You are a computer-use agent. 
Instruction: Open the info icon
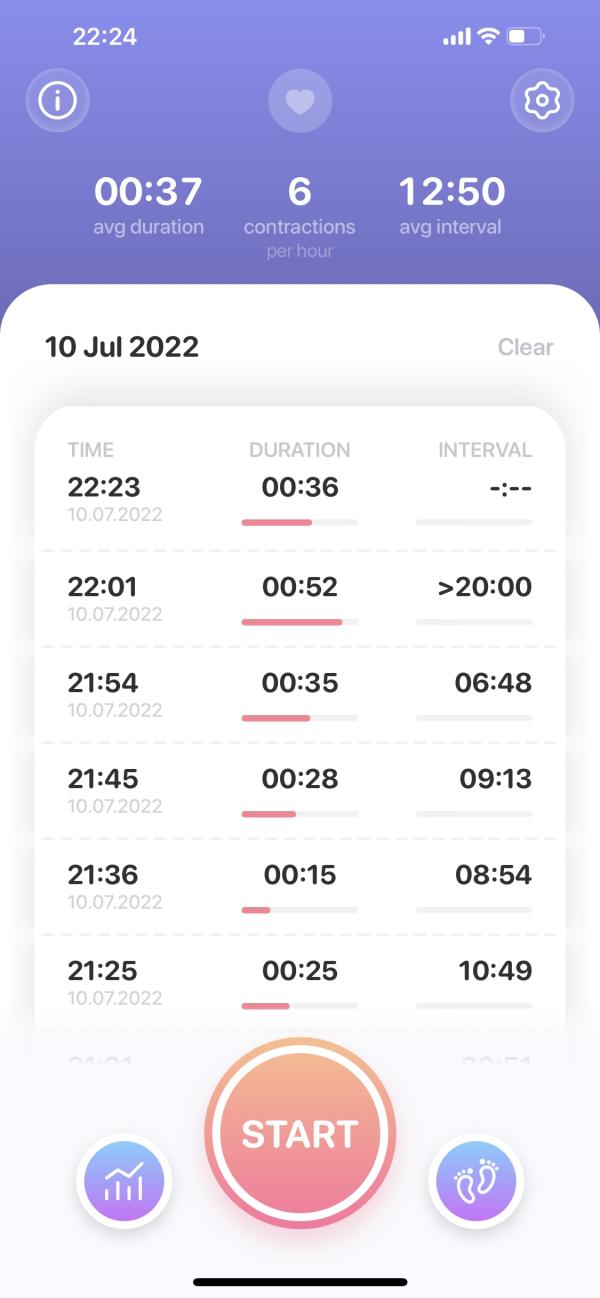tap(57, 100)
